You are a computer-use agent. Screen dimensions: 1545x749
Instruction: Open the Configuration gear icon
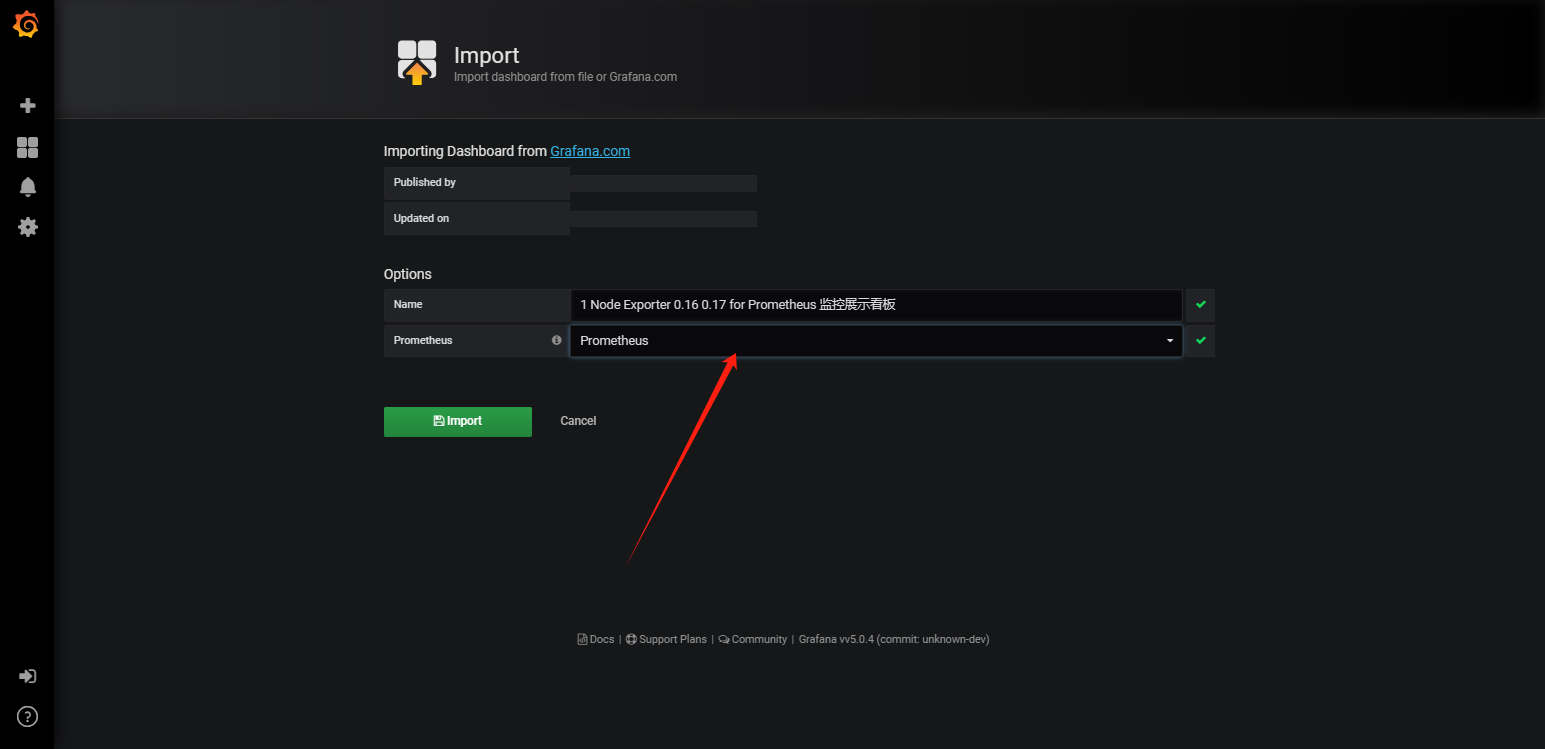pos(28,227)
